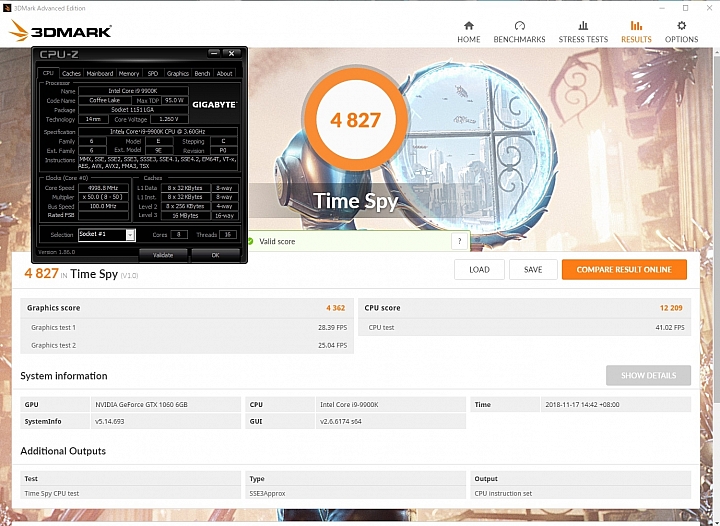Click the Gigabyte logo in CPU-Z
The width and height of the screenshot is (720, 526).
point(214,105)
